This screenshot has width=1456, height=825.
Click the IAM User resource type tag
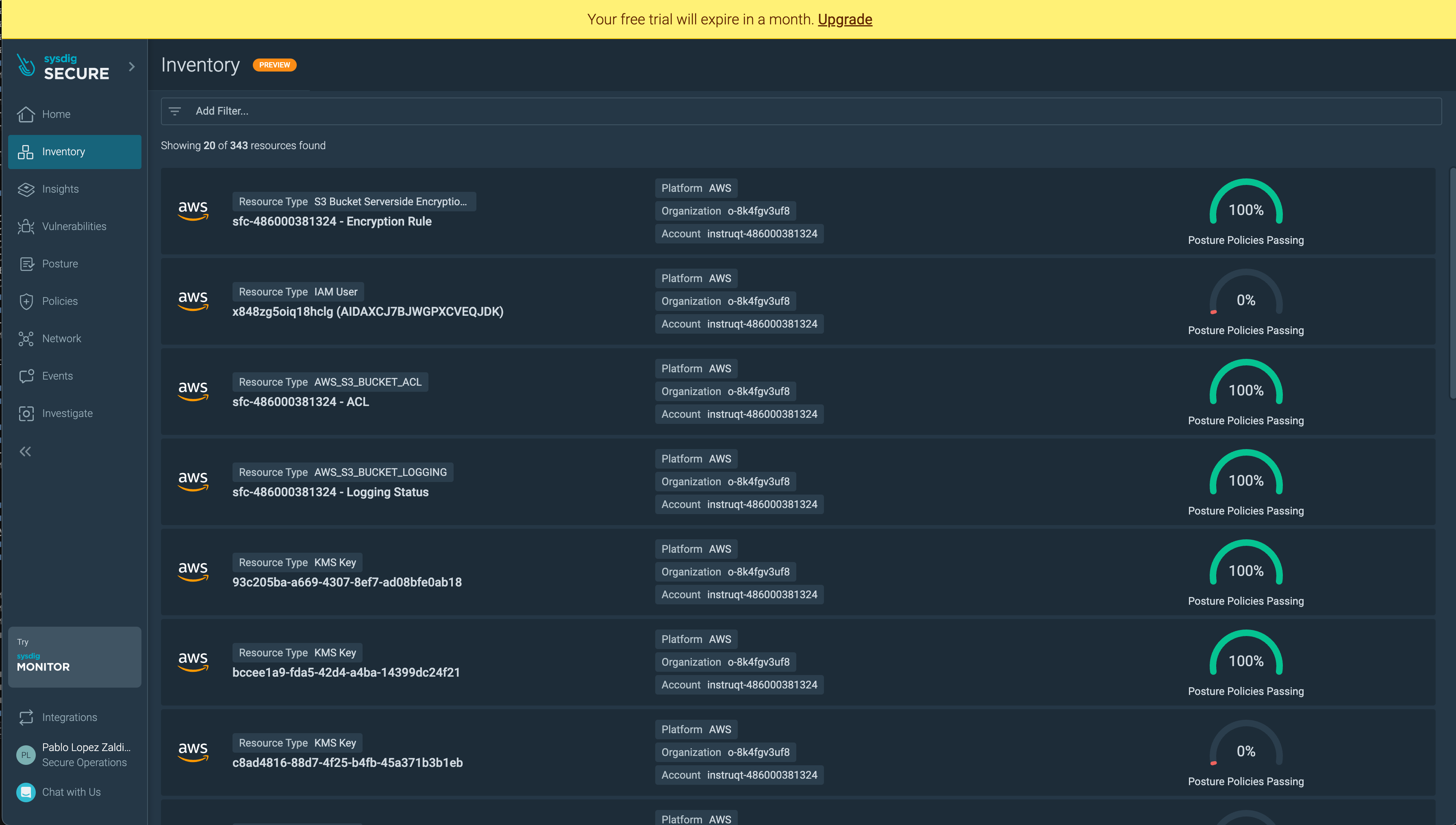pos(298,292)
